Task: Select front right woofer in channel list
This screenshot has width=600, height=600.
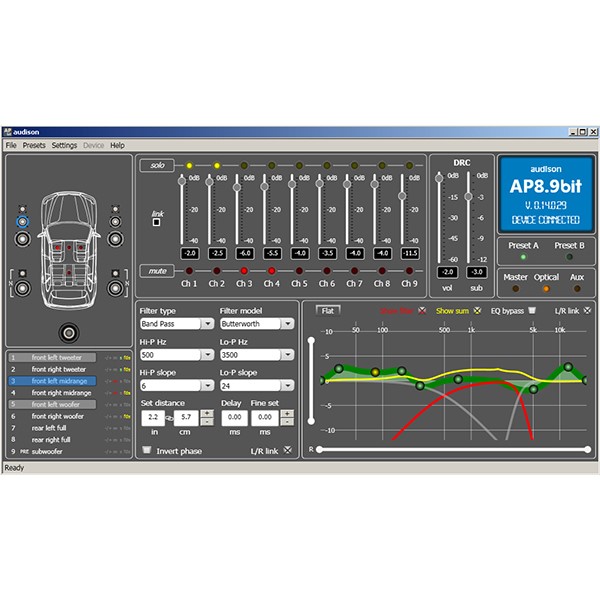Action: coord(60,416)
